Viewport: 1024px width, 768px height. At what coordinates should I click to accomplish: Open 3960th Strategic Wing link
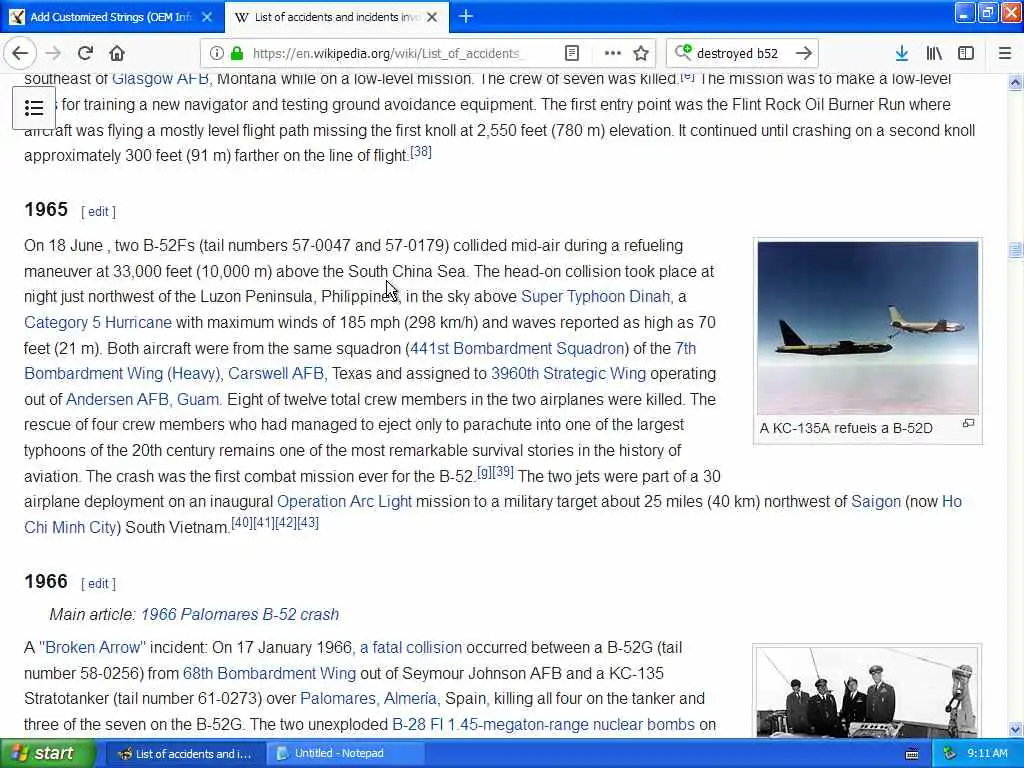coord(568,374)
